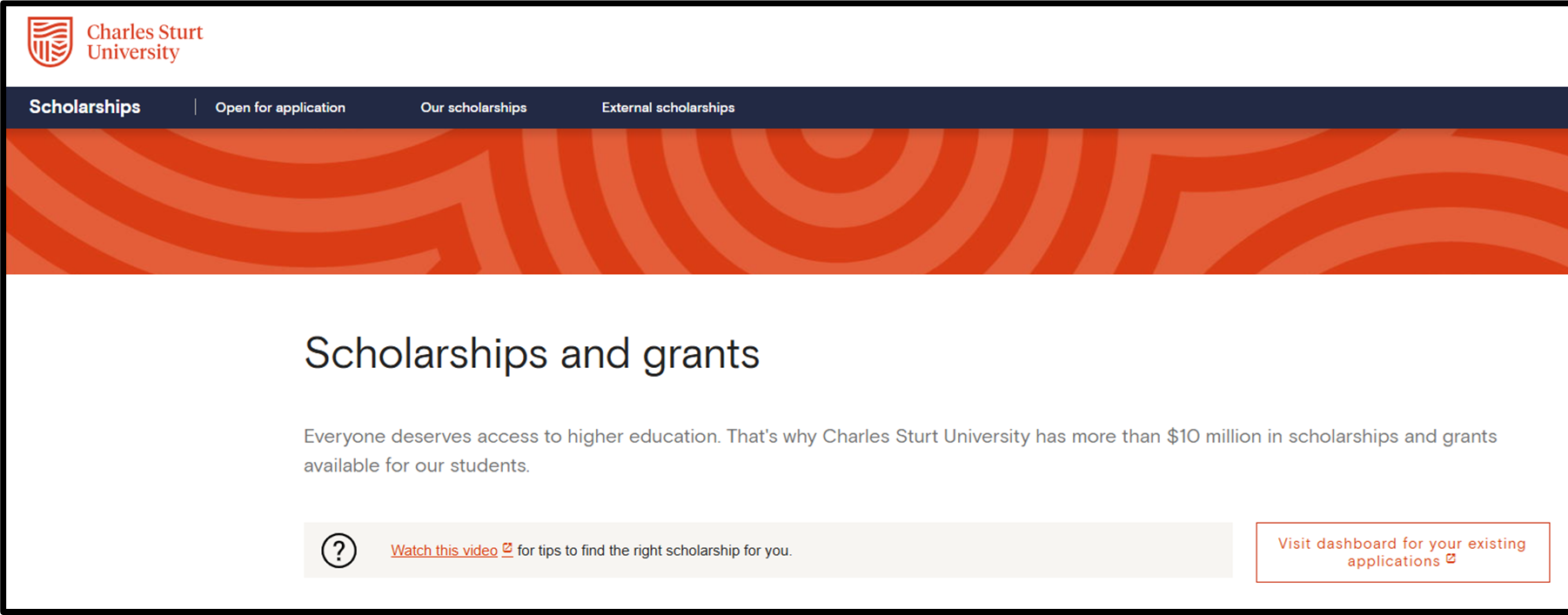Click the divider after 'Scholarships' in the nav
The image size is (1568, 615).
tap(195, 107)
